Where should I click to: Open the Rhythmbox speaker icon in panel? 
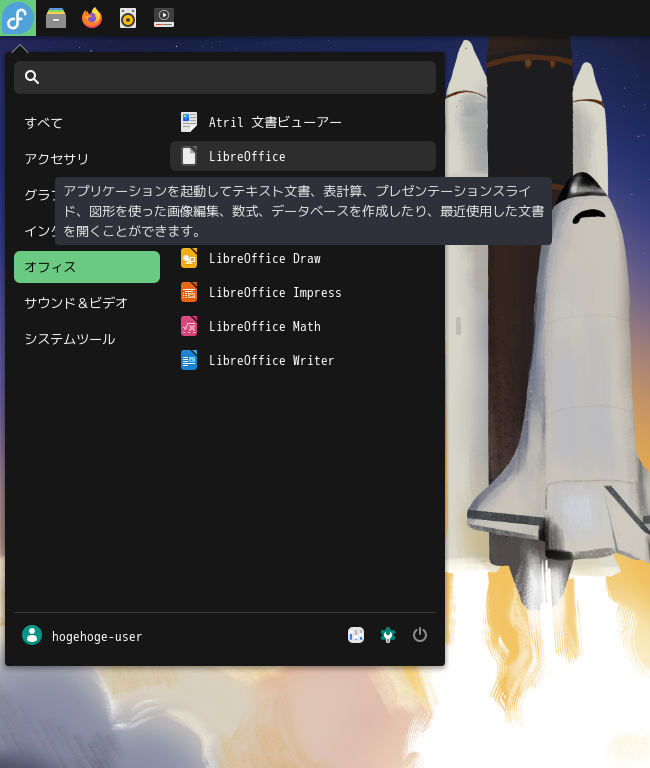pos(128,18)
